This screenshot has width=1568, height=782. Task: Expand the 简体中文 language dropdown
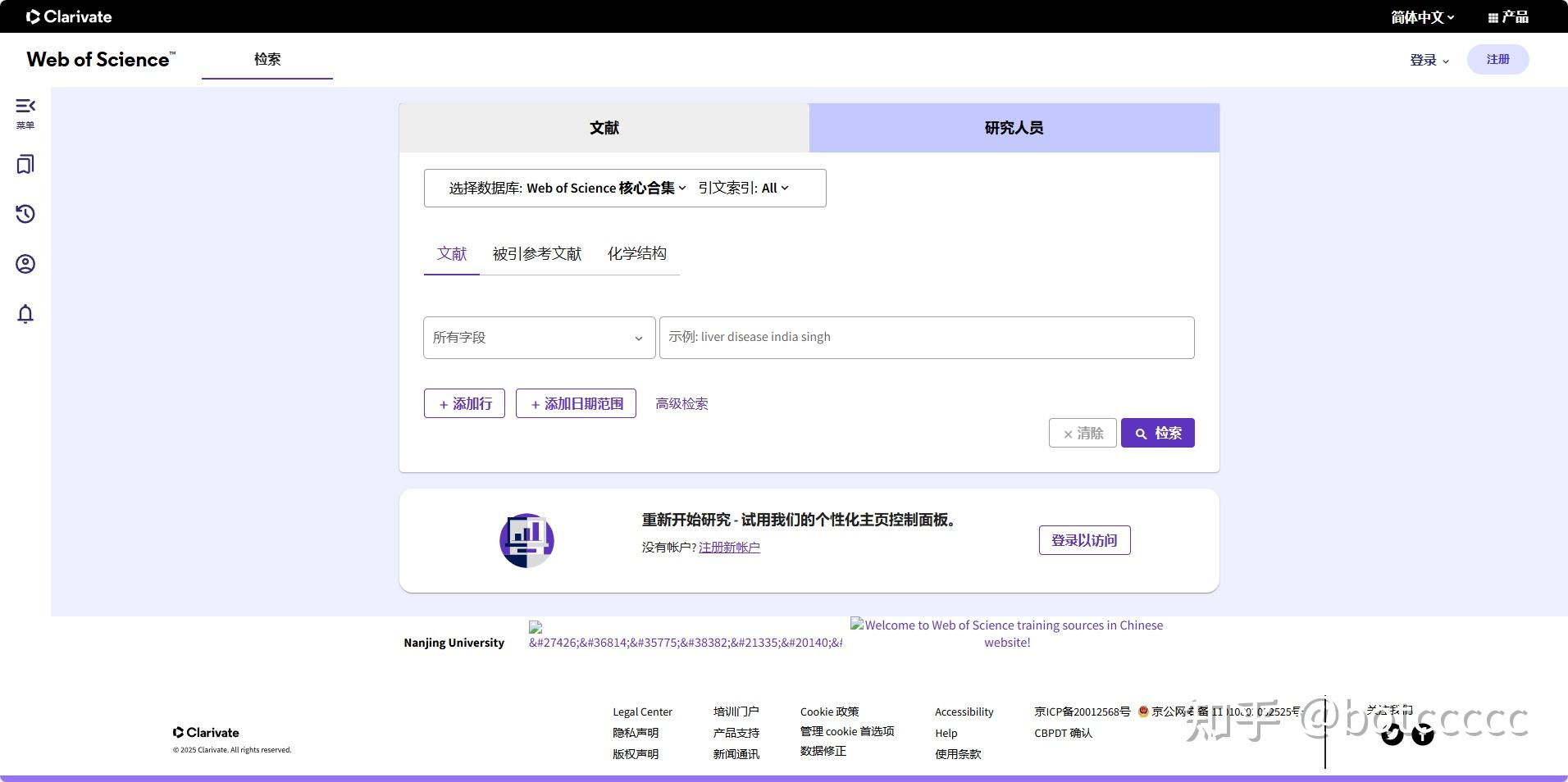tap(1422, 17)
